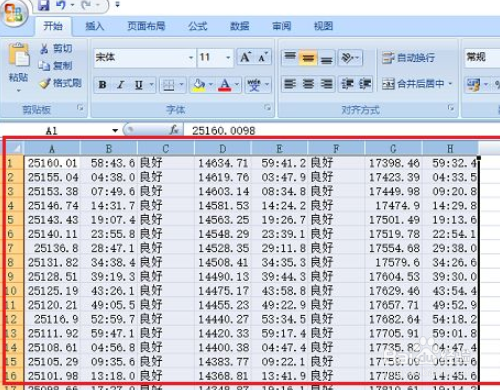Image resolution: width=500 pixels, height=390 pixels.
Task: Open the 常规 number format box
Action: tap(482, 58)
